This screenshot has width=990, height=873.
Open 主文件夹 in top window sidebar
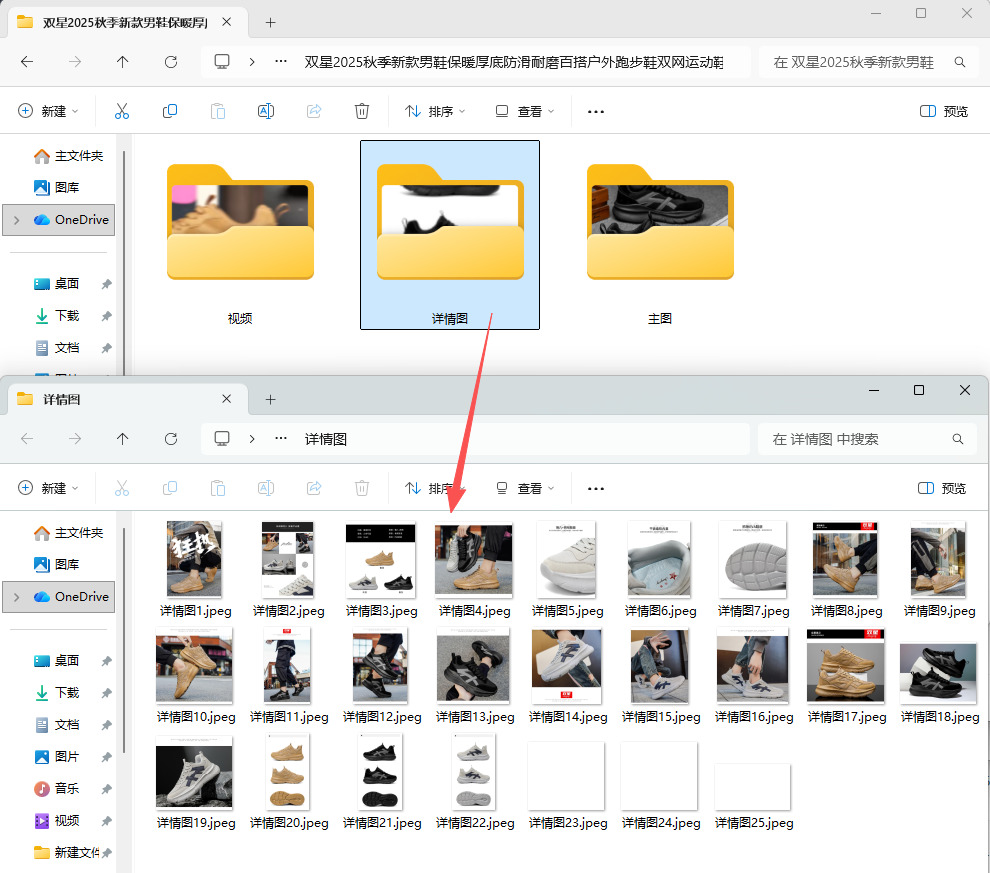(68, 156)
